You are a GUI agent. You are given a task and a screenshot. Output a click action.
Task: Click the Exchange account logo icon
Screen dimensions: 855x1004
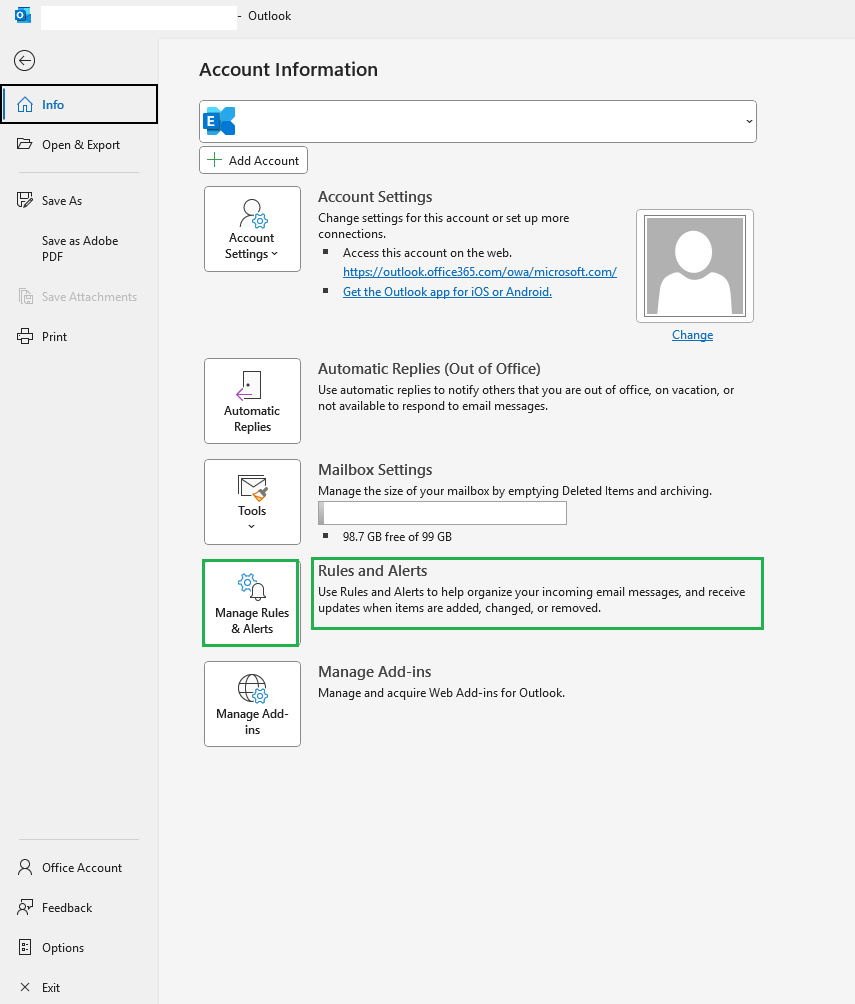(219, 121)
